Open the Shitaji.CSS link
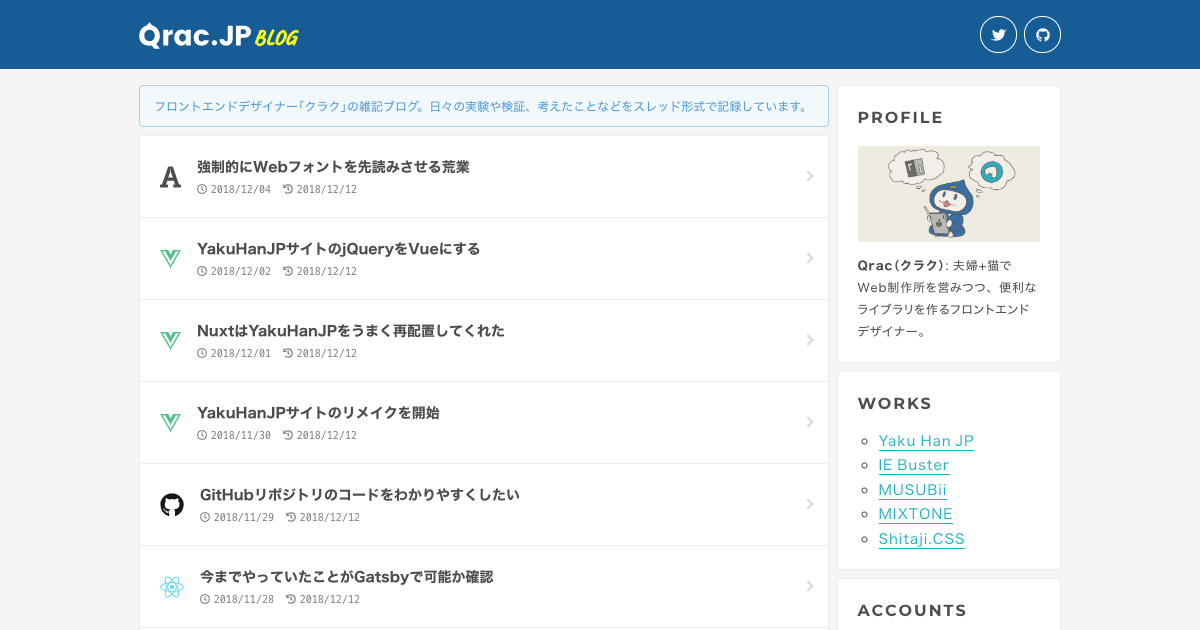 click(921, 539)
